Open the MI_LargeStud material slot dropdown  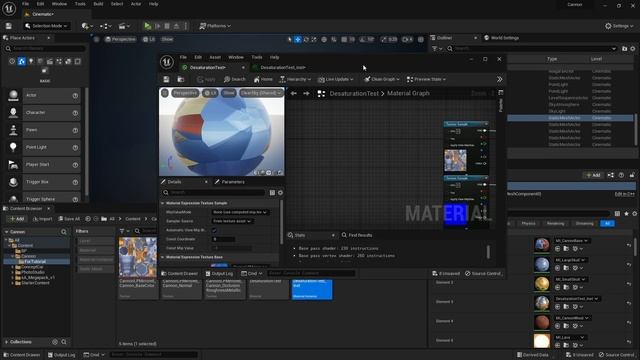(571, 260)
